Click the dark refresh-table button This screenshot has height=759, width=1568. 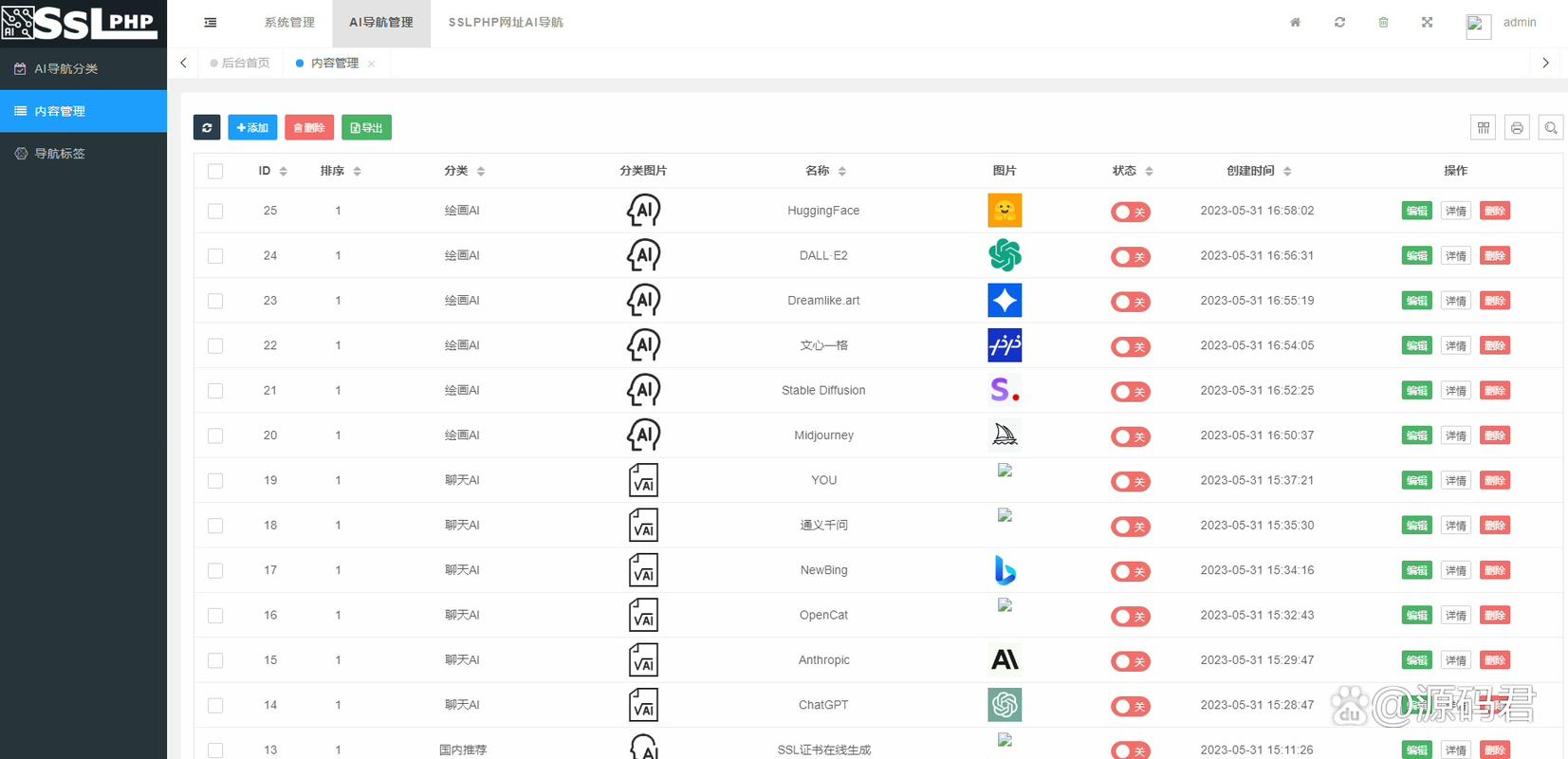(207, 127)
